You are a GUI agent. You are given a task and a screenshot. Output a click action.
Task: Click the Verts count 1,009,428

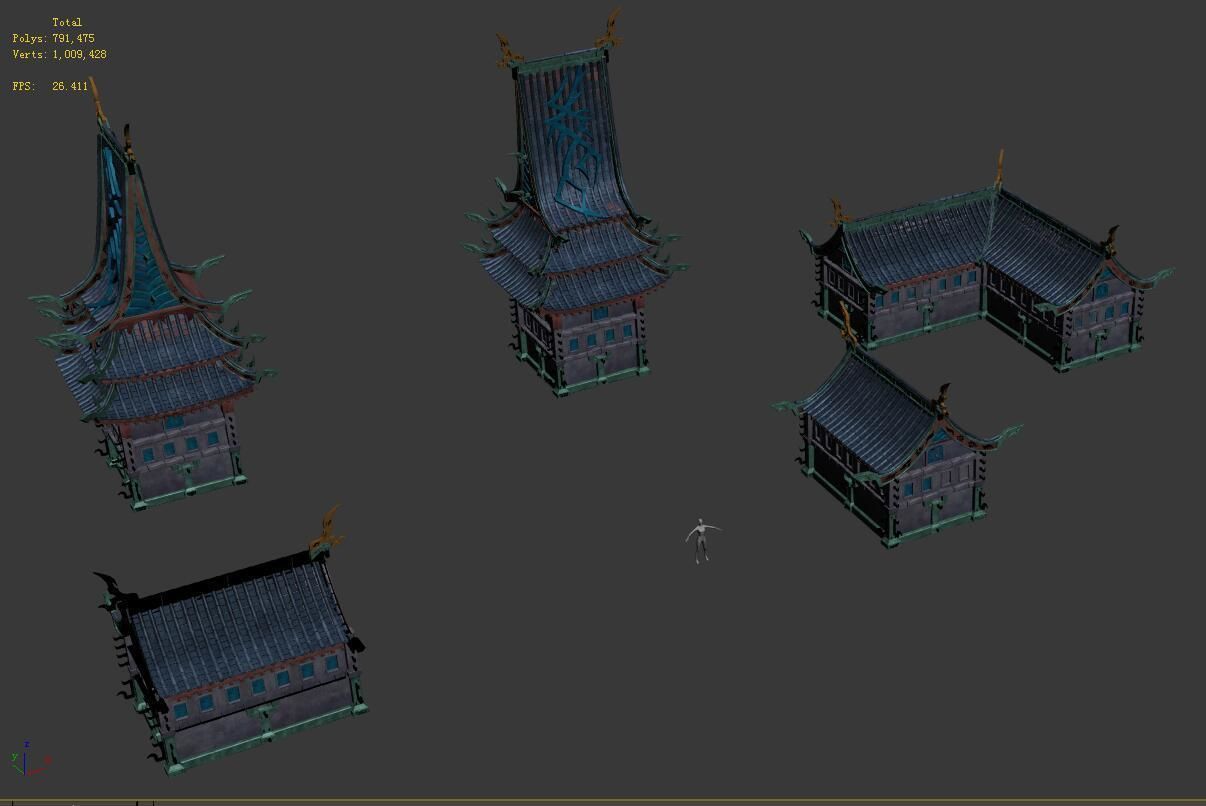[79, 54]
